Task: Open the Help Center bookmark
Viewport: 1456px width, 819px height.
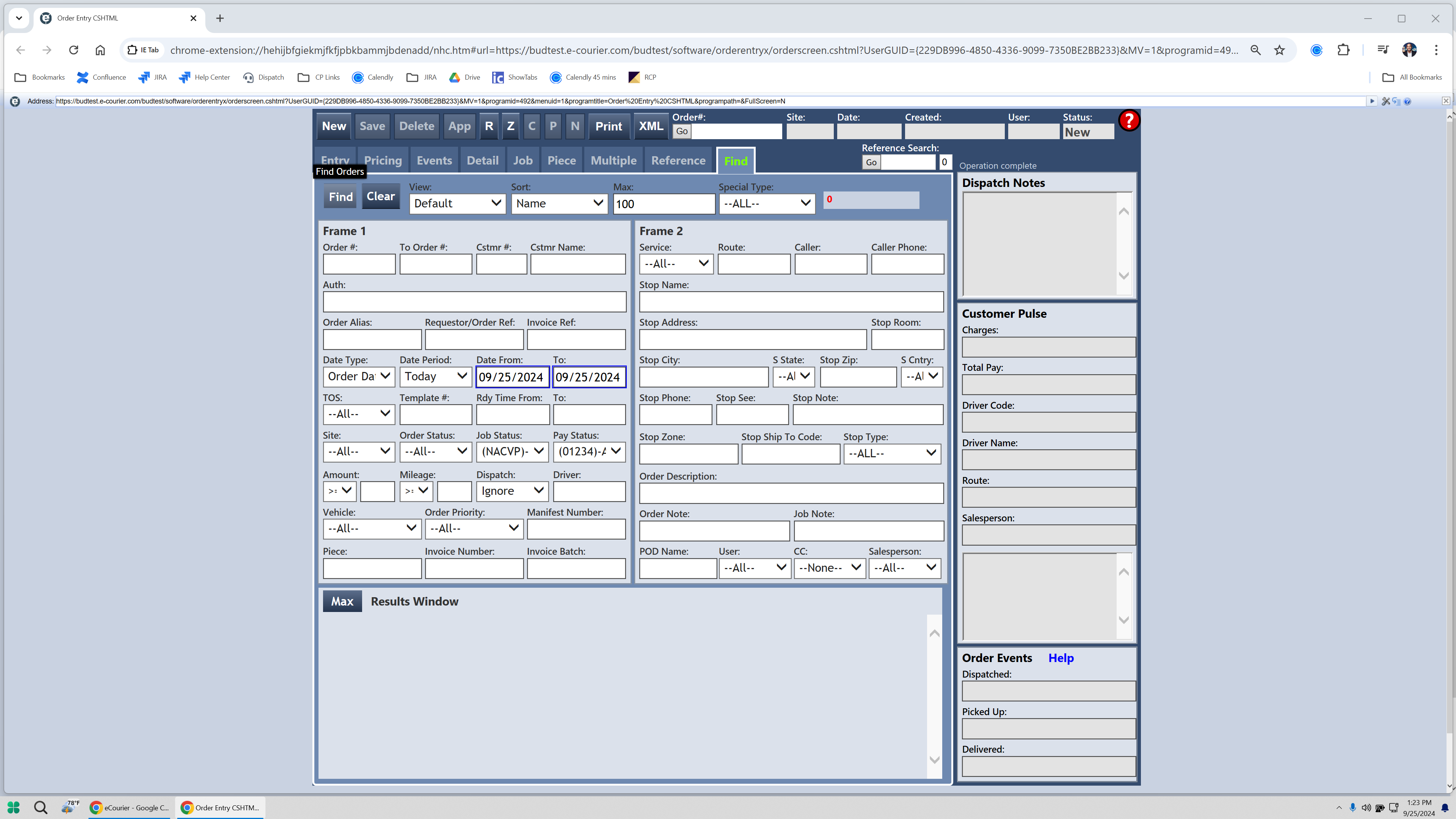Action: click(205, 77)
